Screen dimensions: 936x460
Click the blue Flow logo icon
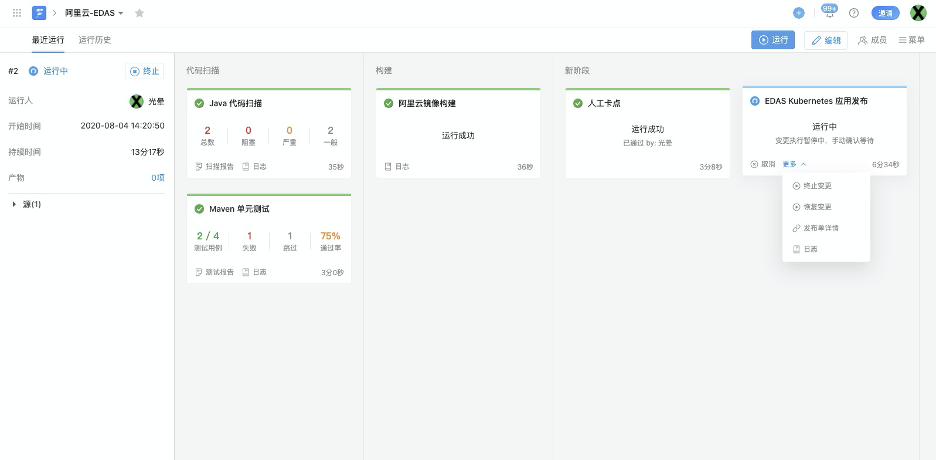(39, 13)
